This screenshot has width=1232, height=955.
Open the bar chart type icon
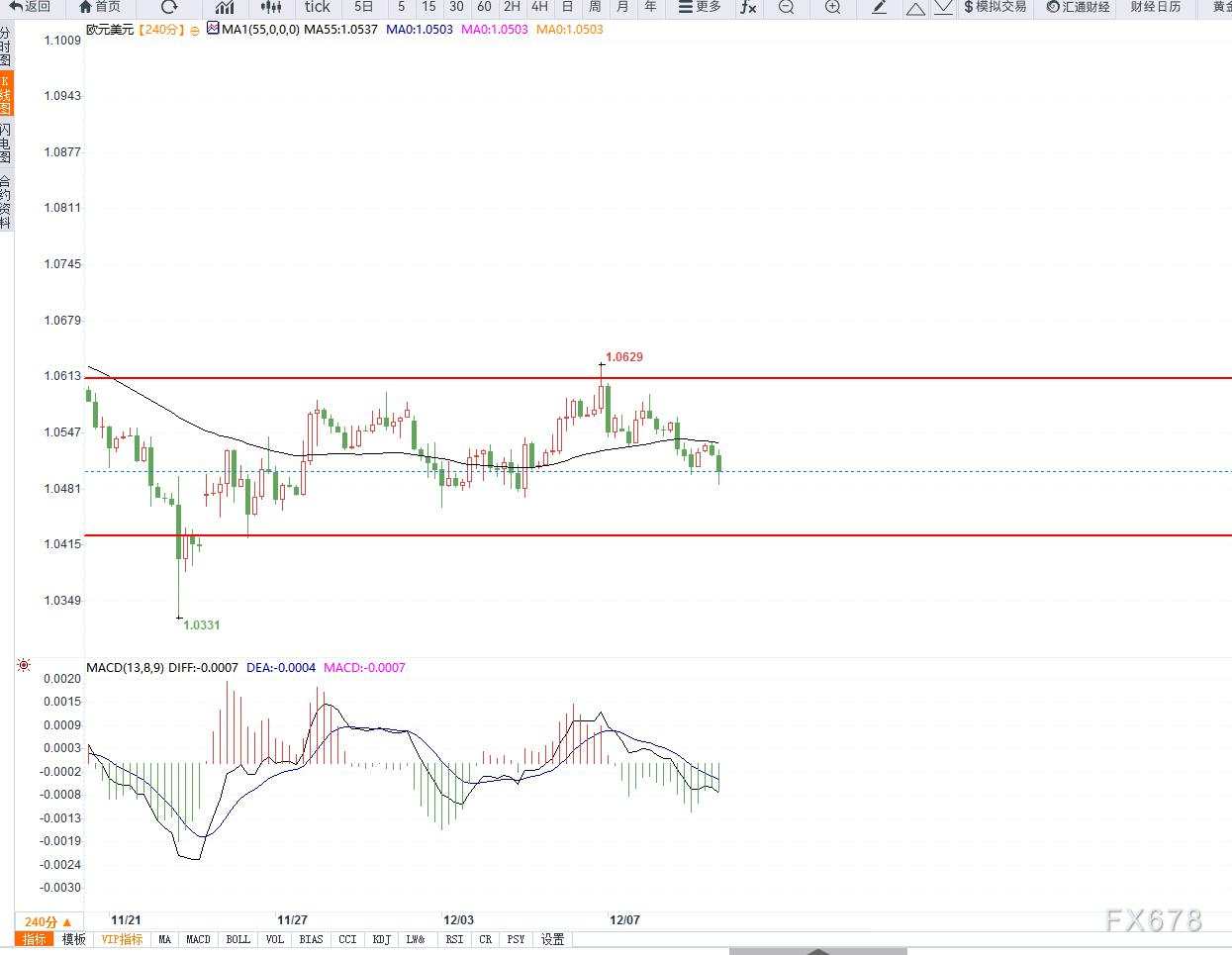click(x=225, y=7)
